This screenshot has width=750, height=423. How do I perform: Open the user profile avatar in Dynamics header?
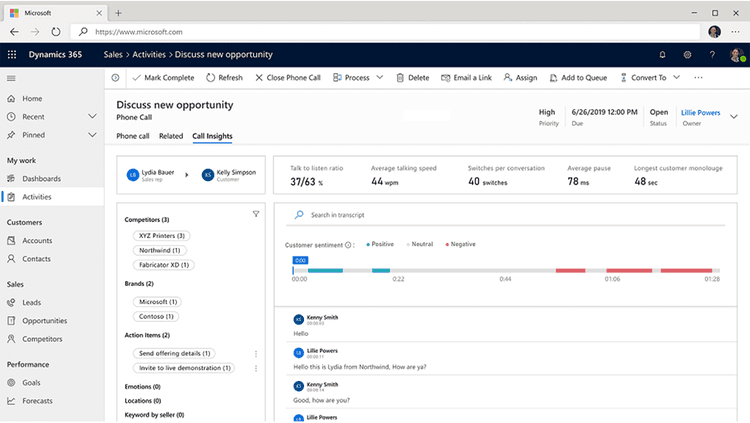[737, 55]
